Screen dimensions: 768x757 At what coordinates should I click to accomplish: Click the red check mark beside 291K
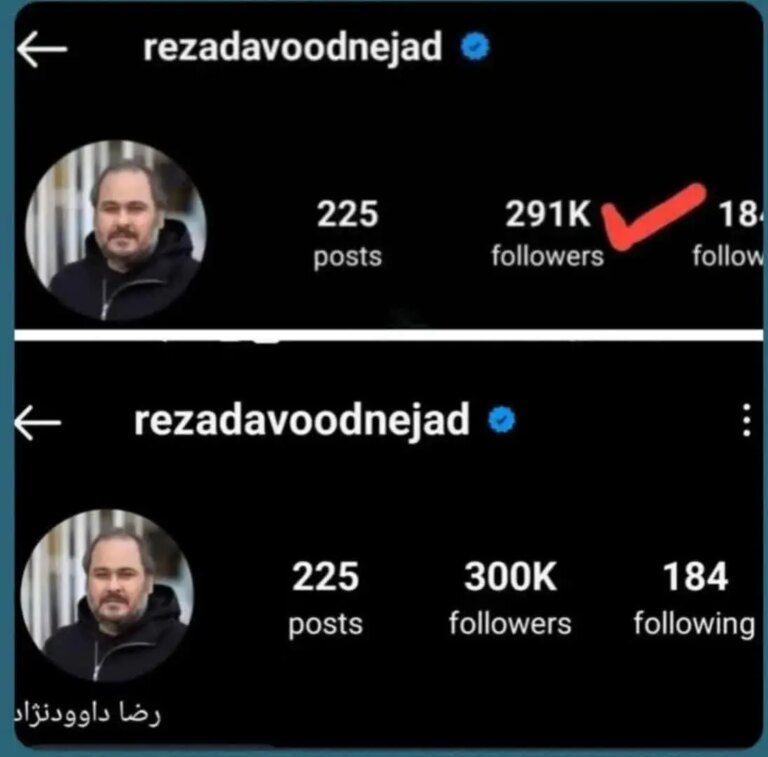point(653,217)
